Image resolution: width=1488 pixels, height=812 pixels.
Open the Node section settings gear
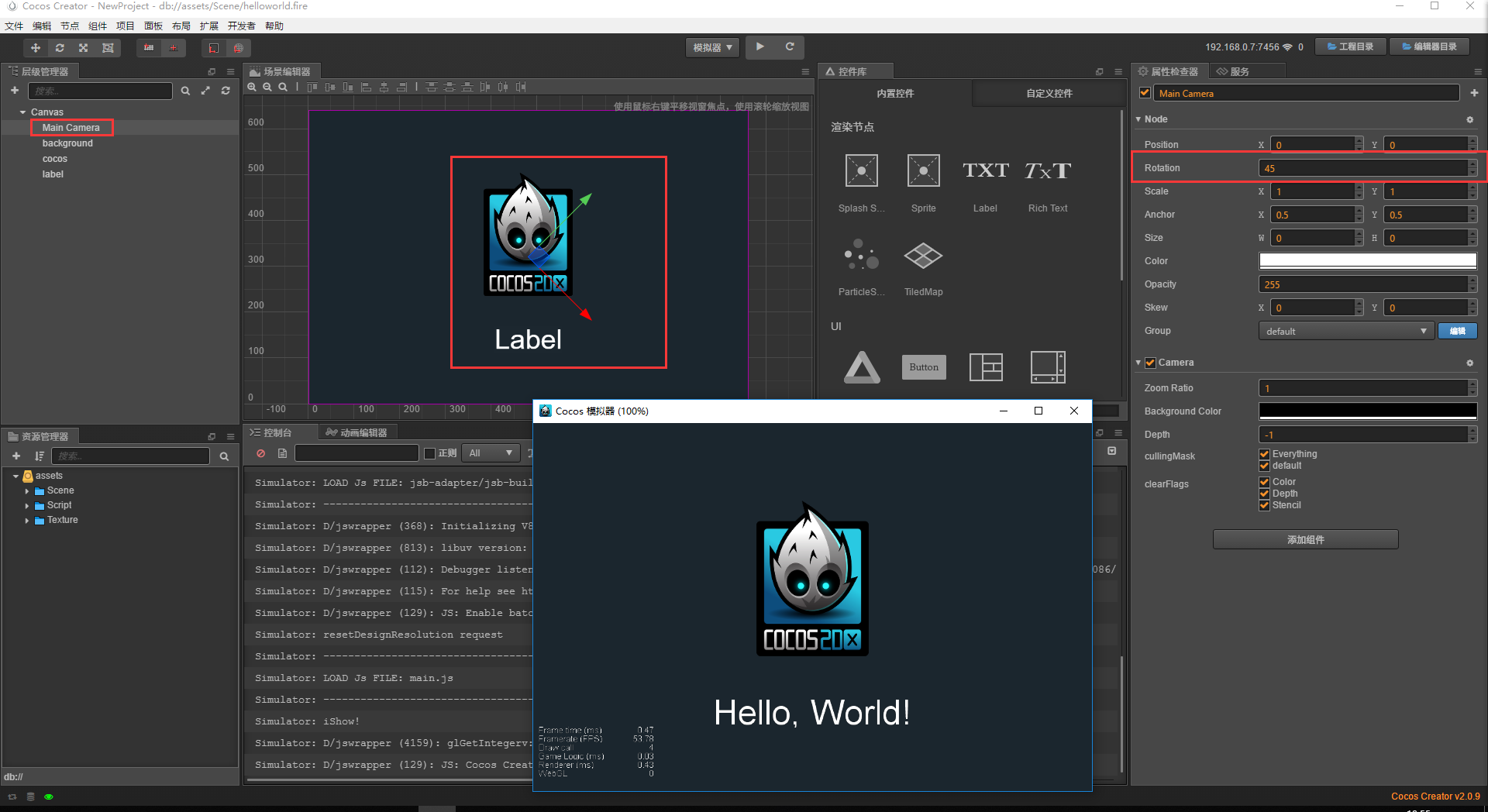(1469, 119)
